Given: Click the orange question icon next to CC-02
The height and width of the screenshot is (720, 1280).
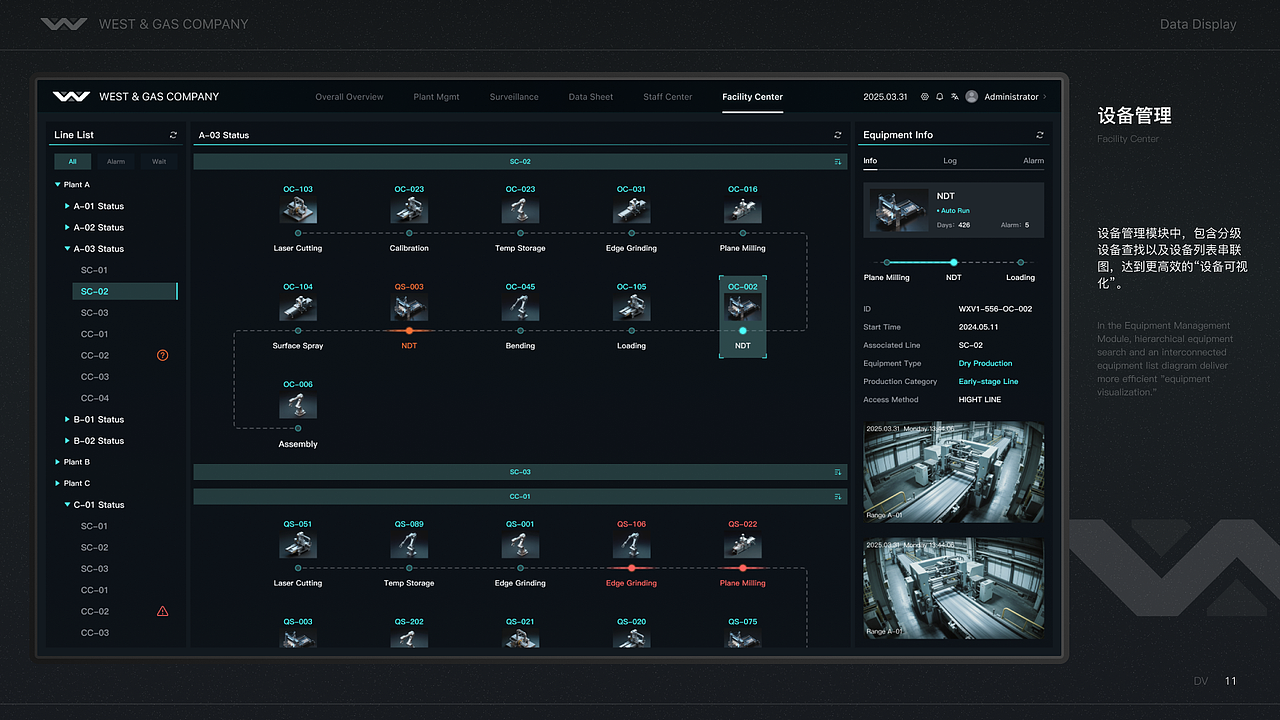Looking at the screenshot, I should click(163, 355).
